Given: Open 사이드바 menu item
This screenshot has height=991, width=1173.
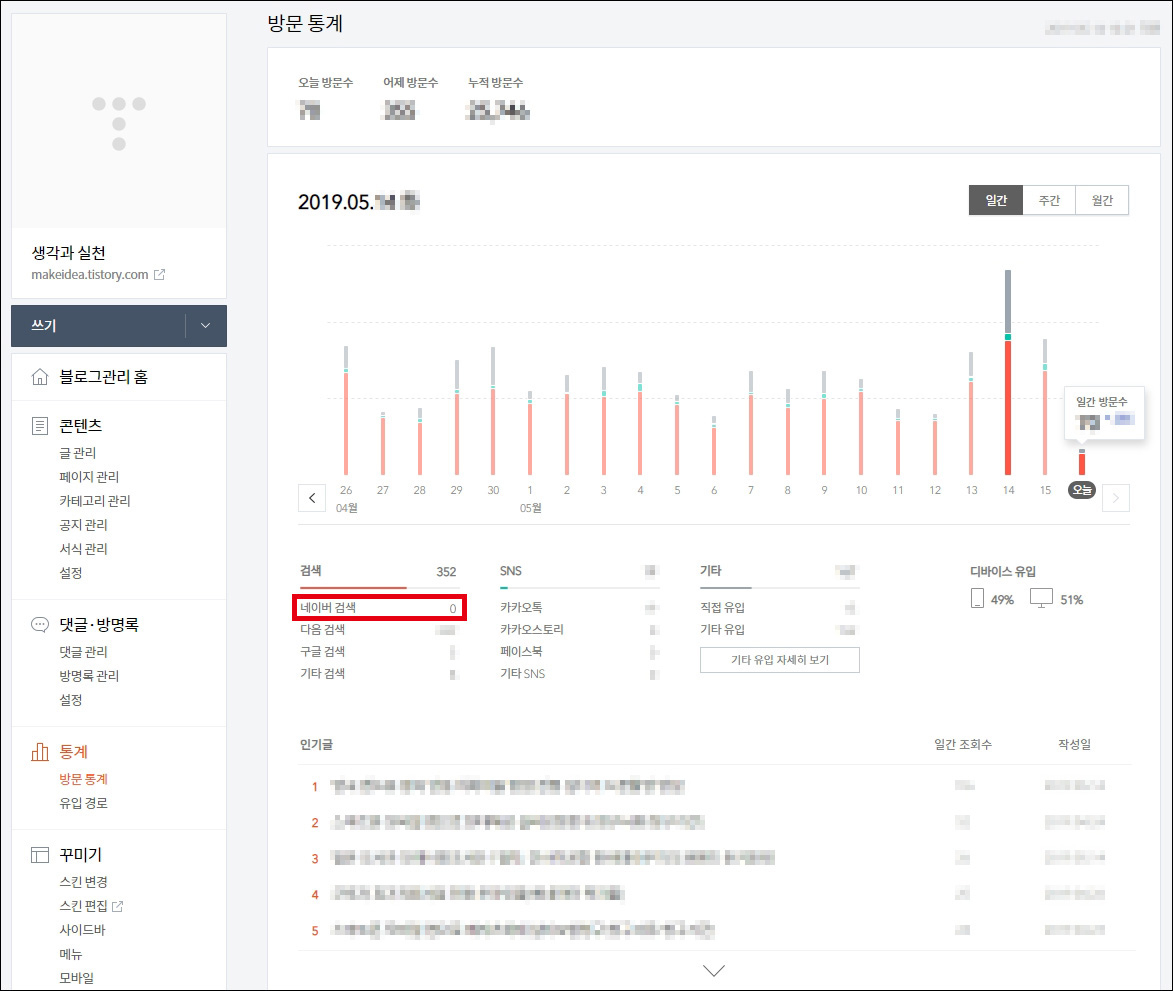Looking at the screenshot, I should tap(82, 930).
